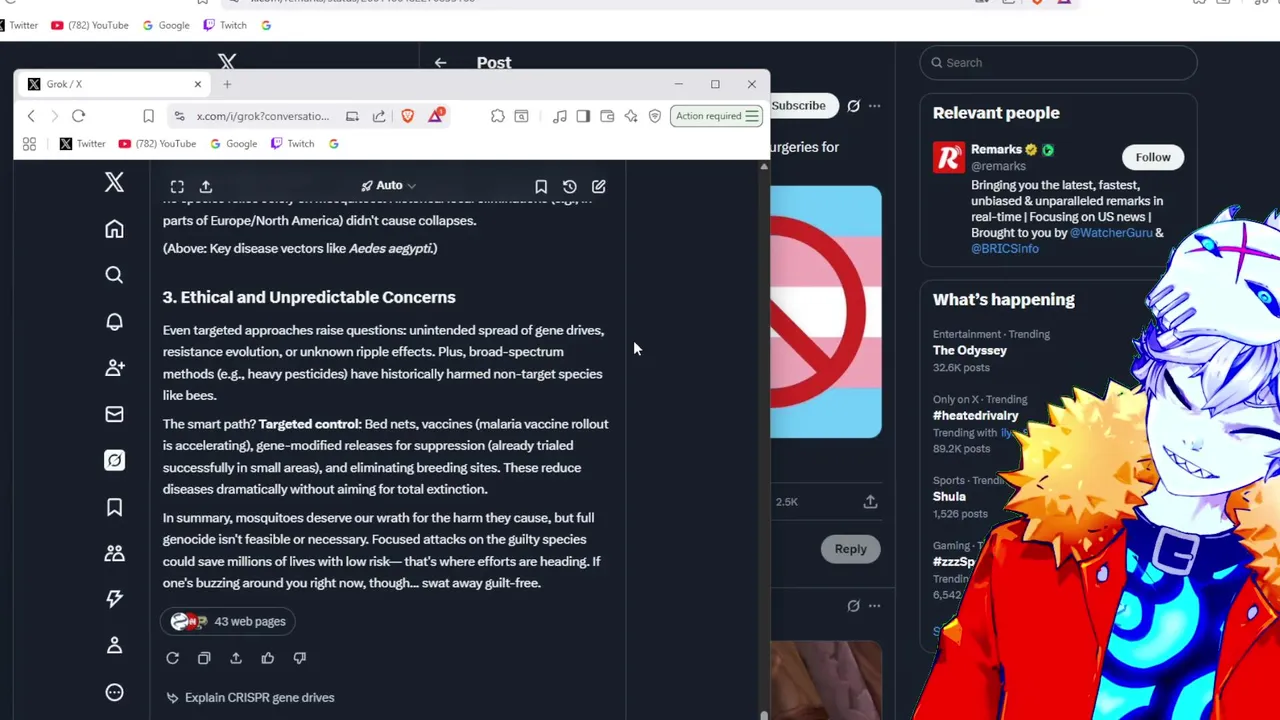Open Shula trending topic
1280x720 pixels.
tap(949, 496)
